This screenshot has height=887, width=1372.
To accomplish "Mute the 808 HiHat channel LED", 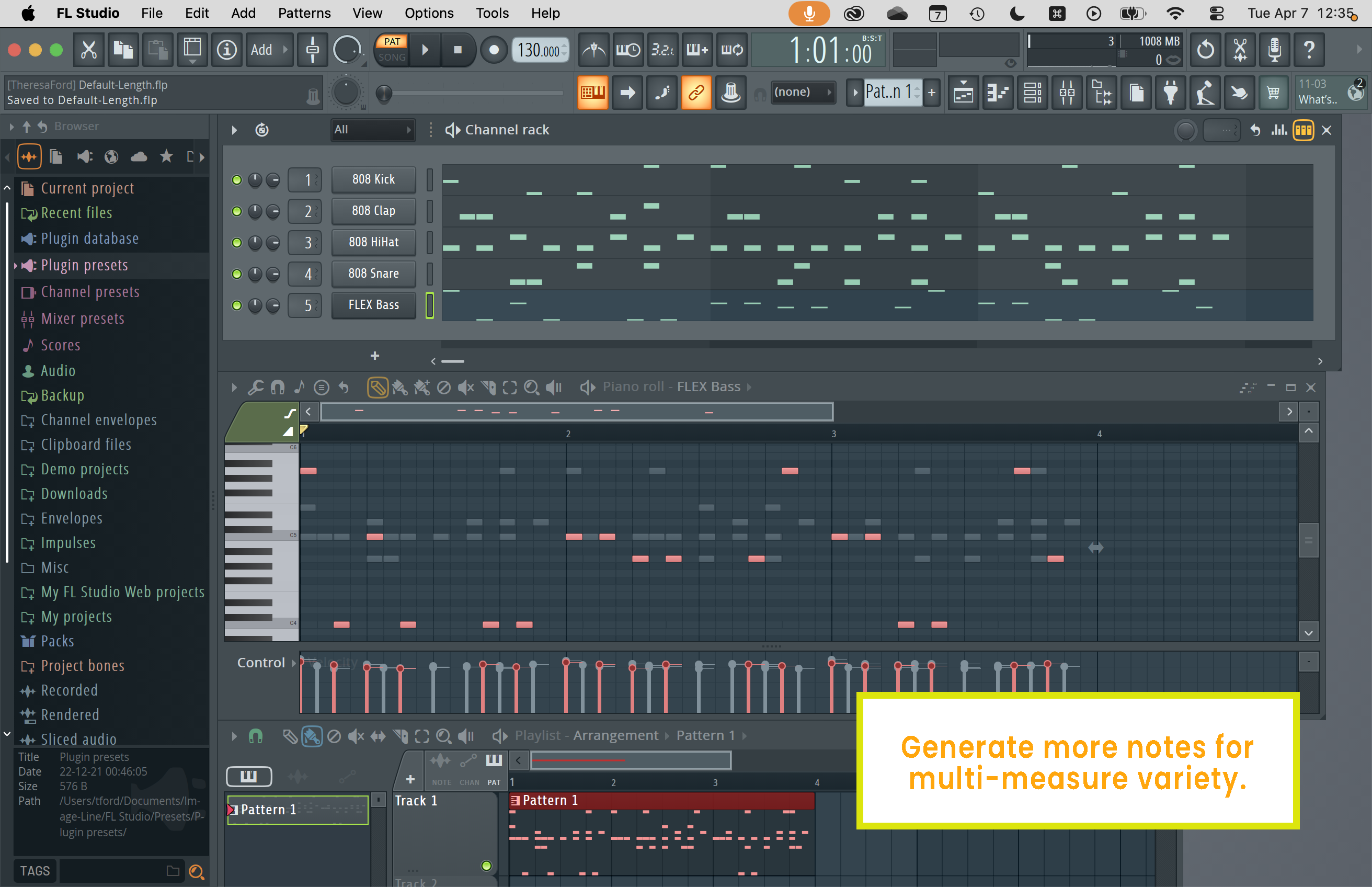I will 236,243.
